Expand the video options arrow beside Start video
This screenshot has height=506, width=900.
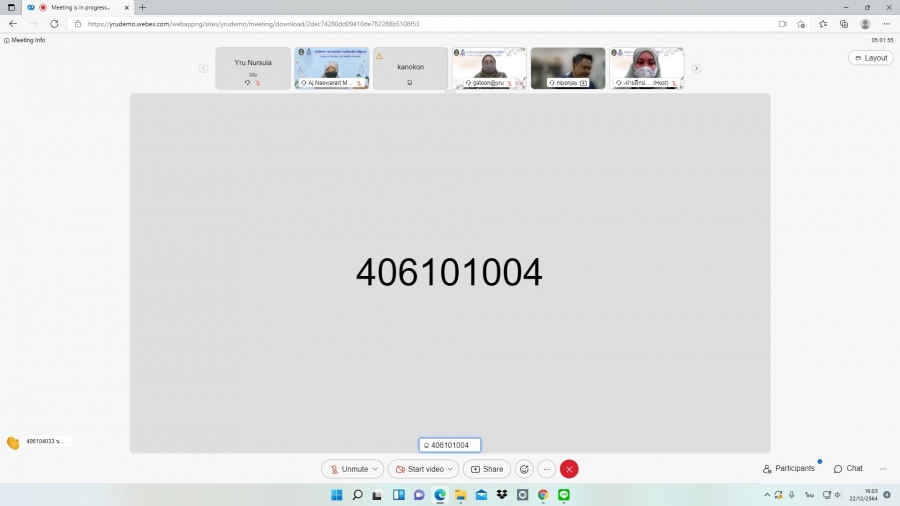[451, 469]
